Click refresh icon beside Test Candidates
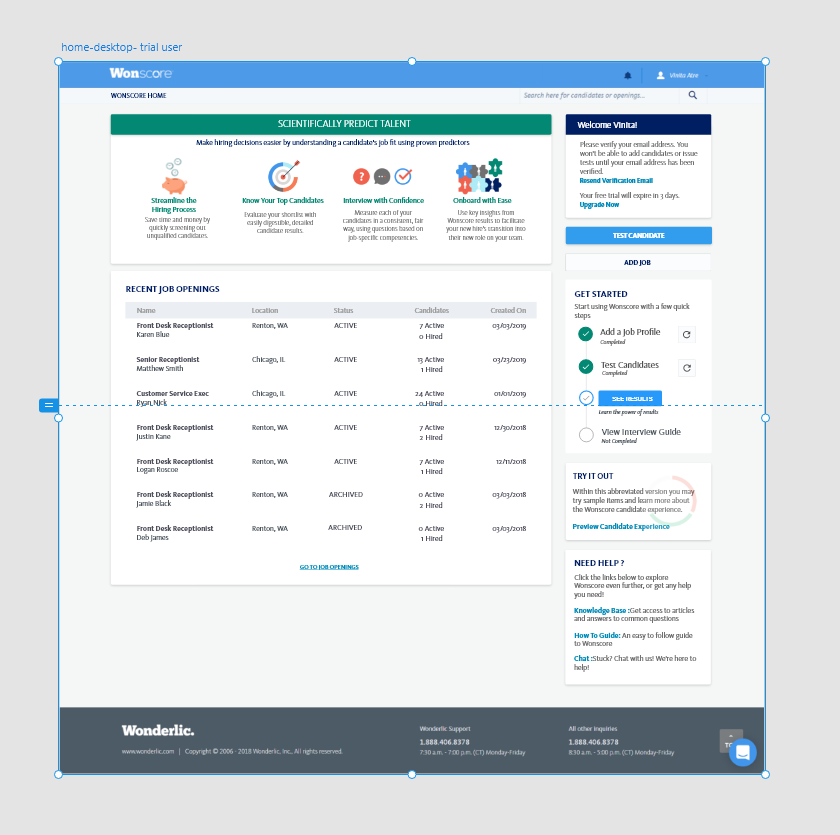This screenshot has height=835, width=840. click(x=687, y=368)
